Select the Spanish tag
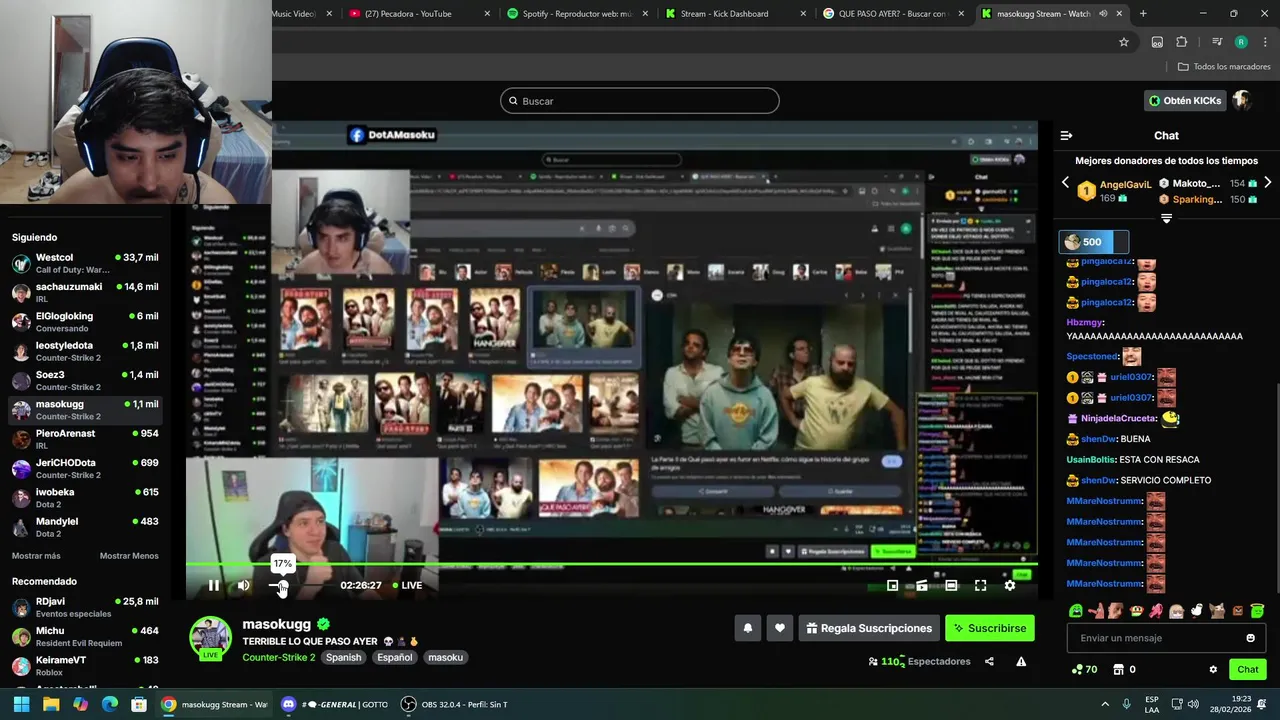Screen dimensions: 1280x720 (x=343, y=657)
